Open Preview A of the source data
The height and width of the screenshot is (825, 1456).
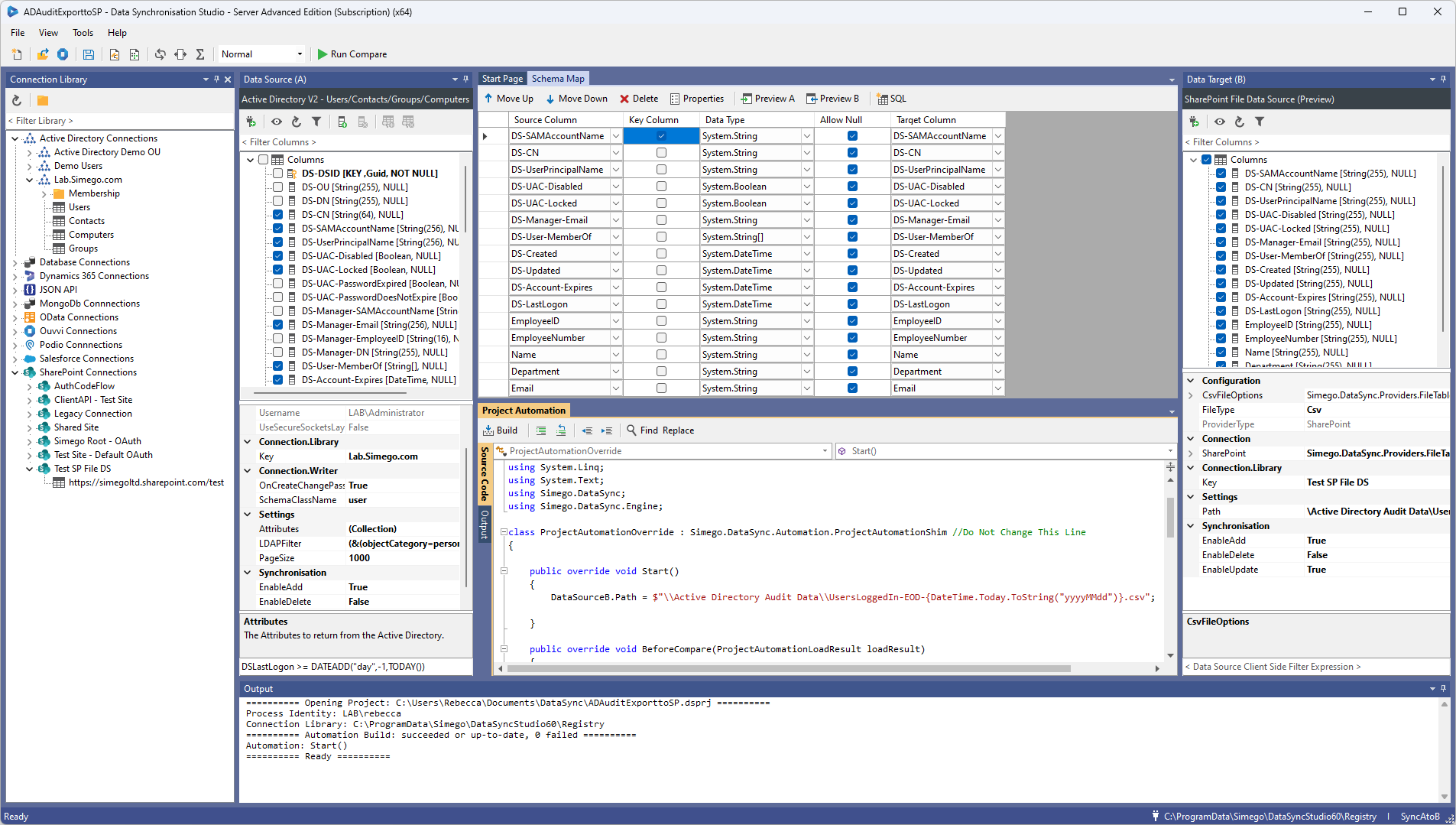[x=767, y=99]
